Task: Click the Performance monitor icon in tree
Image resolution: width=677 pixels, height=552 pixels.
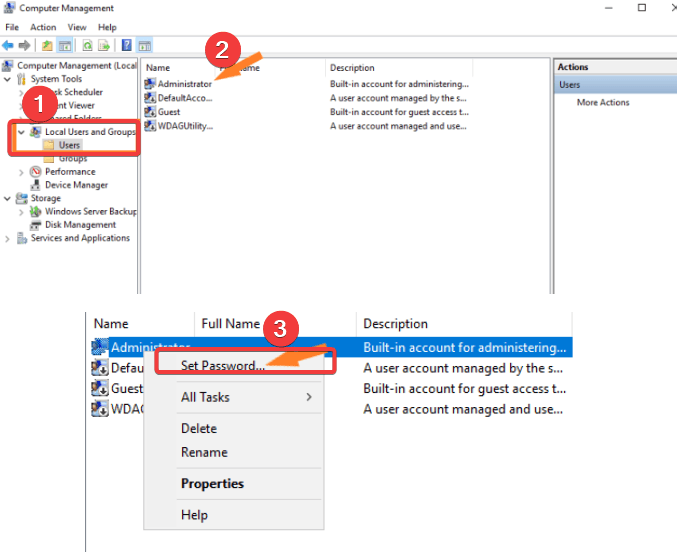Action: (36, 172)
